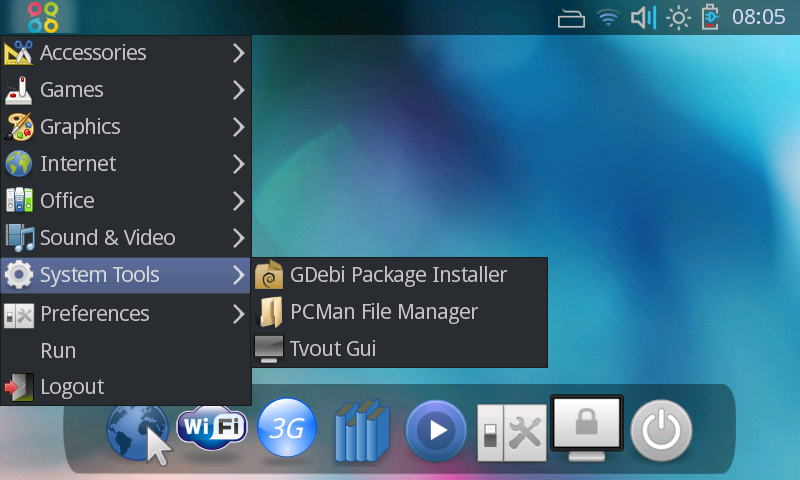Image resolution: width=800 pixels, height=480 pixels.
Task: Select the highlighted System Tools entry
Action: (x=126, y=275)
